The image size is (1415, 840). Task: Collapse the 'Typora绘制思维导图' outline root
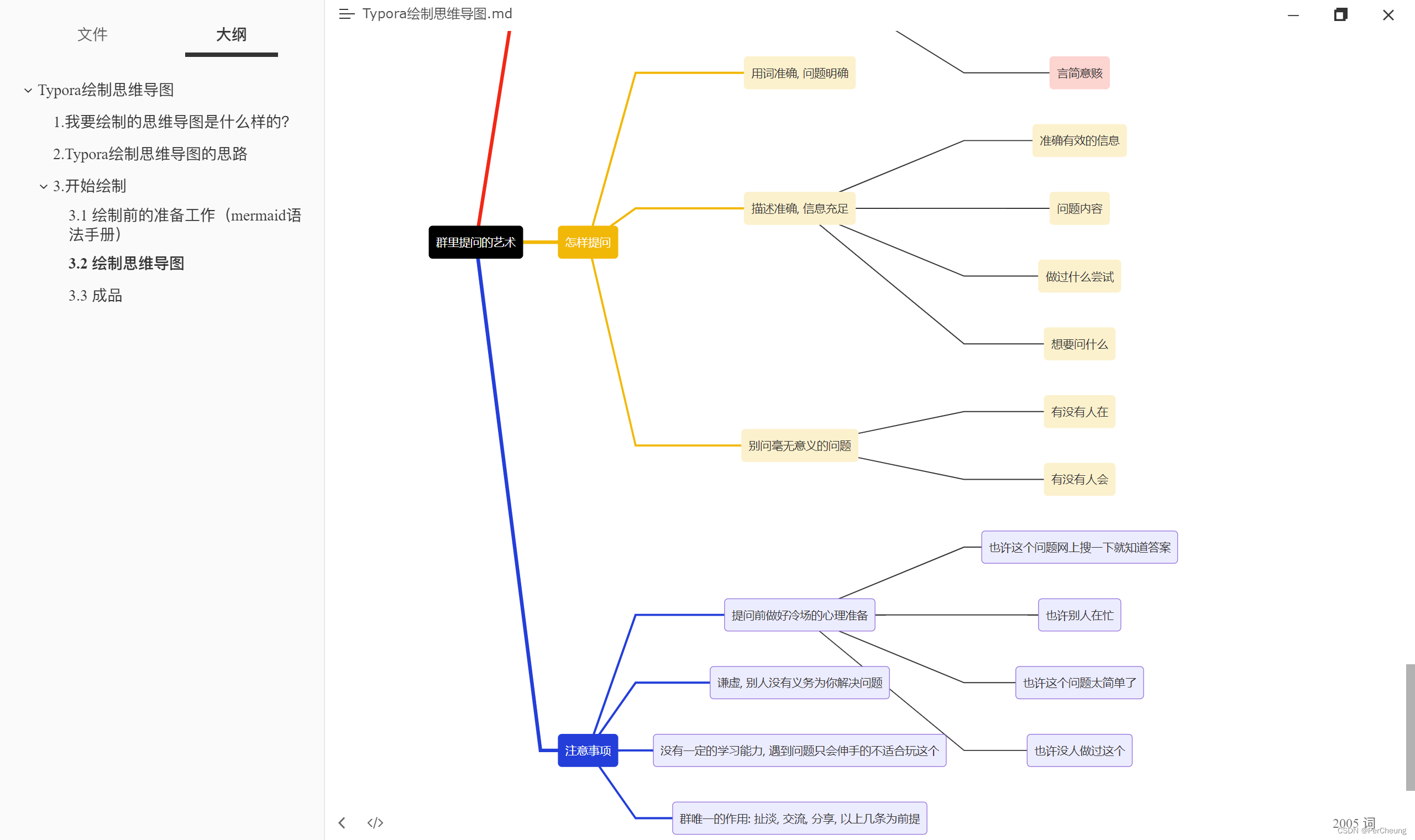[28, 91]
